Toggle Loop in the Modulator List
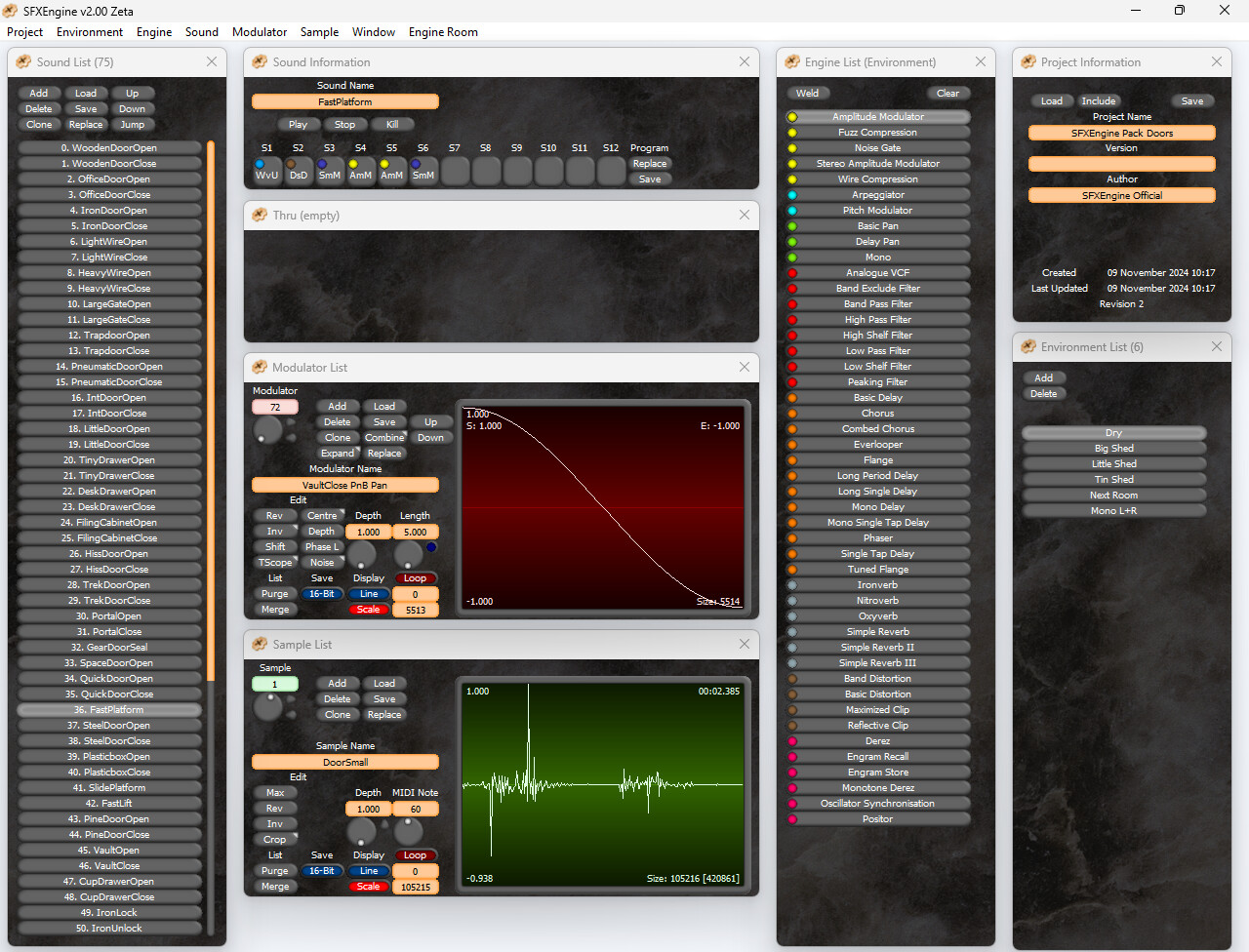The image size is (1249, 952). tap(416, 577)
